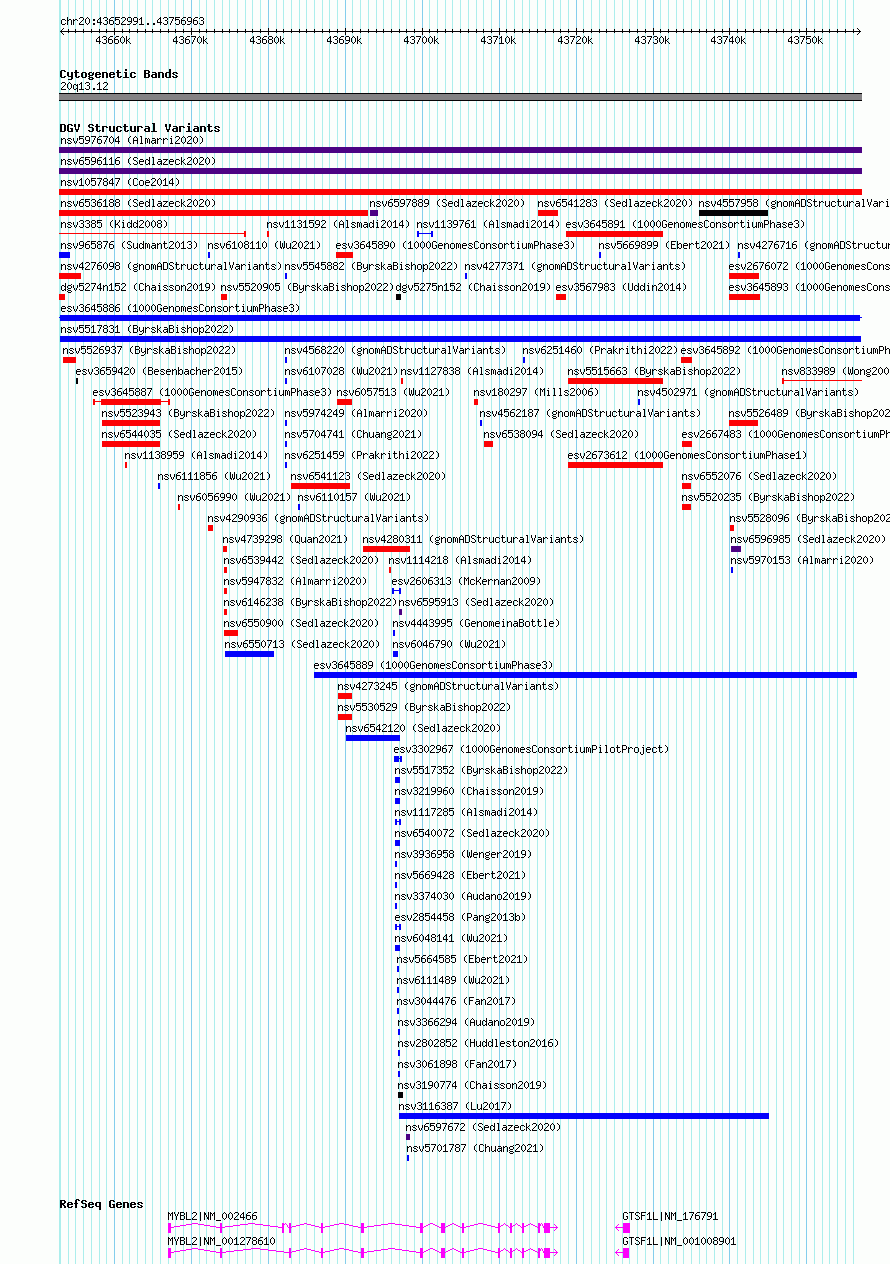Screen dimensions: 890x1264
Task: Open GTSF1L|NM_176791 gene label
Action: point(670,1216)
